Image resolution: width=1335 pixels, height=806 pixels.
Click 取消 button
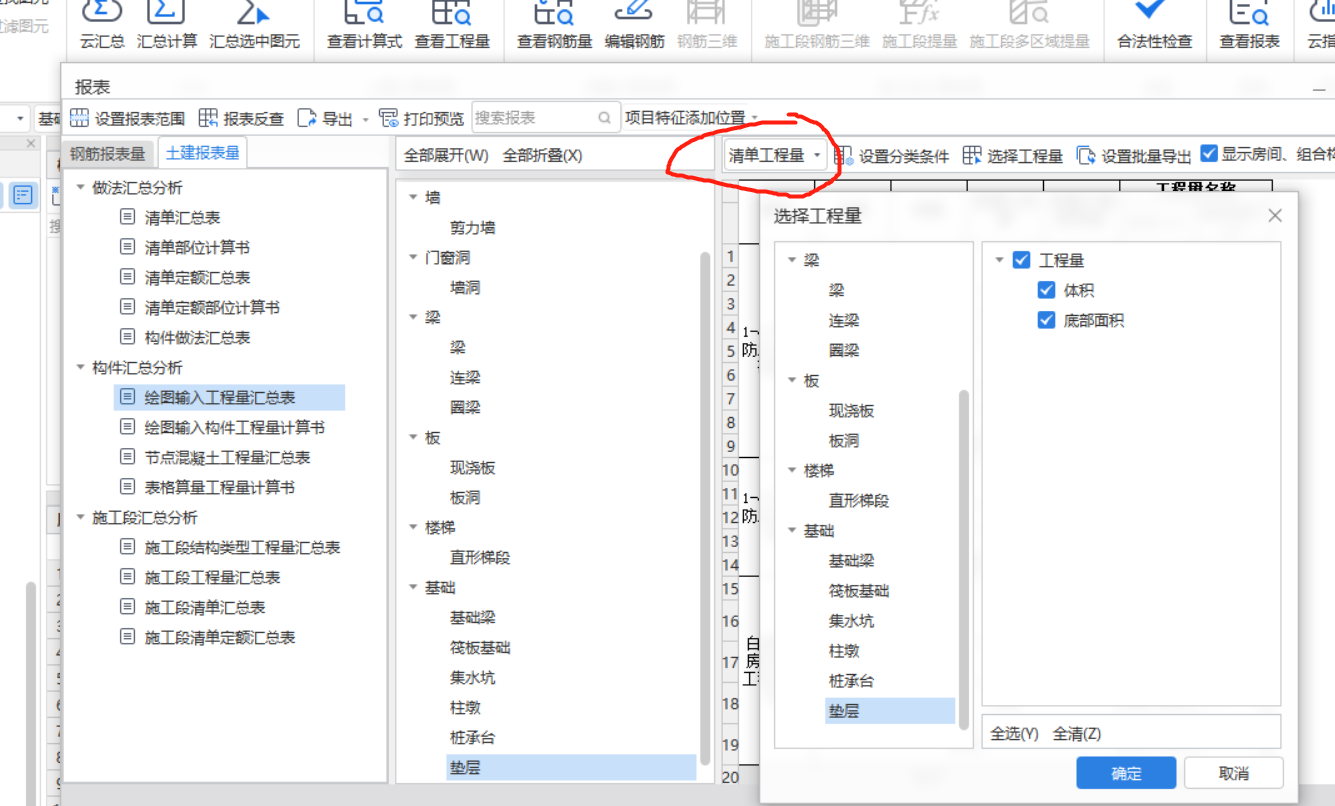coord(1234,773)
